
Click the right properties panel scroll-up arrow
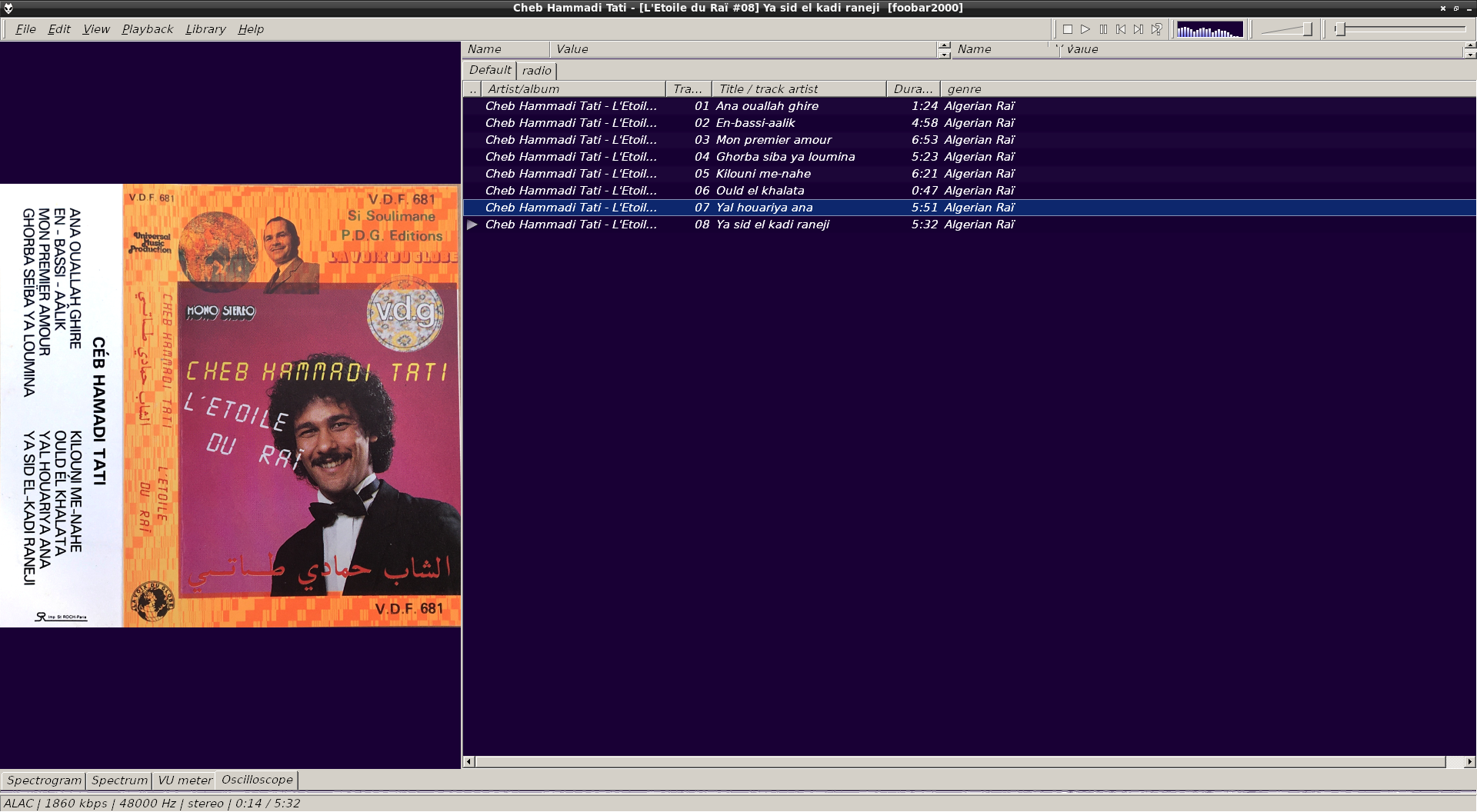1470,45
